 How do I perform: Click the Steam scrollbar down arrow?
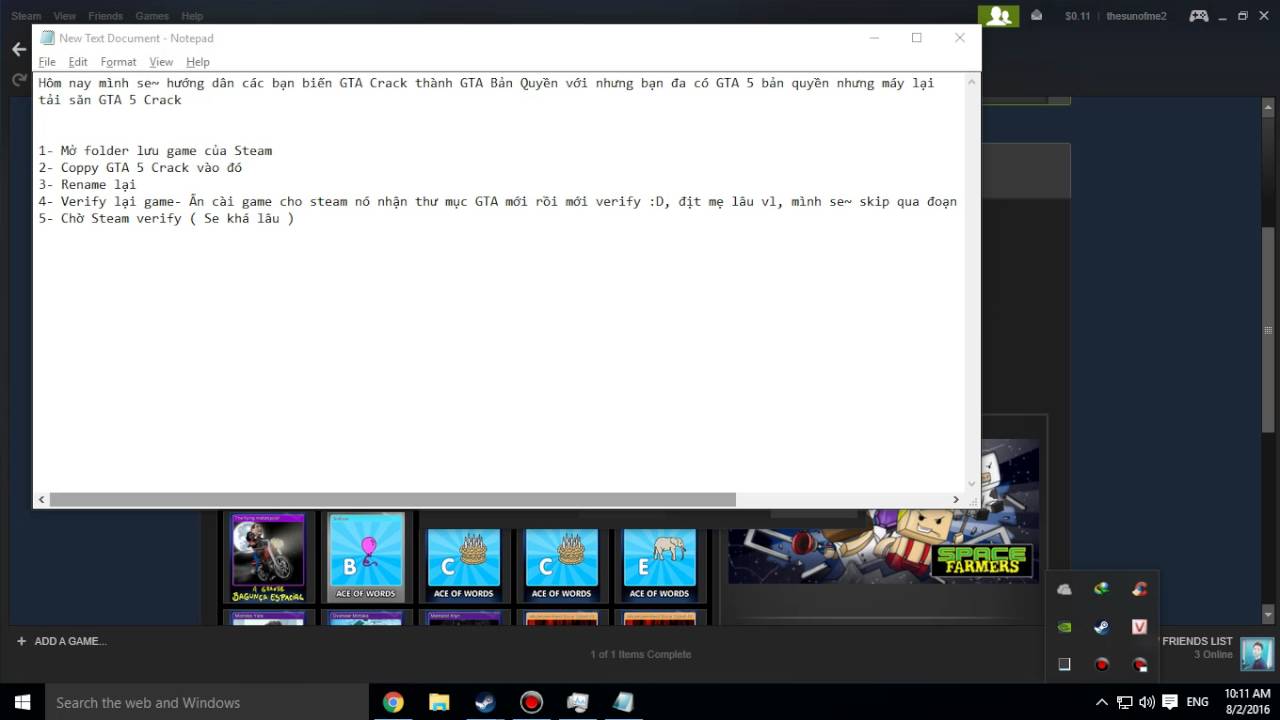(1269, 614)
